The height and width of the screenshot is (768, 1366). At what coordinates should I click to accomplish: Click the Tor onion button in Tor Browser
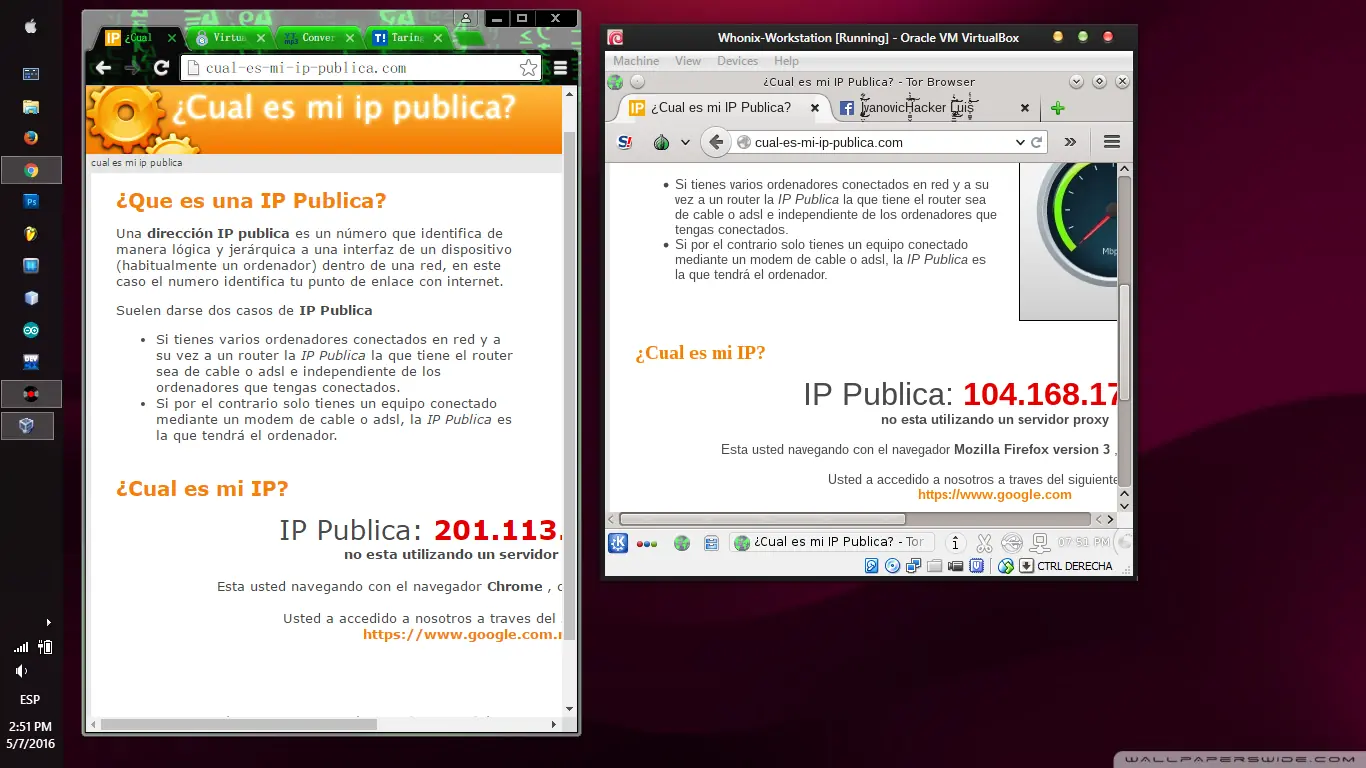(661, 142)
